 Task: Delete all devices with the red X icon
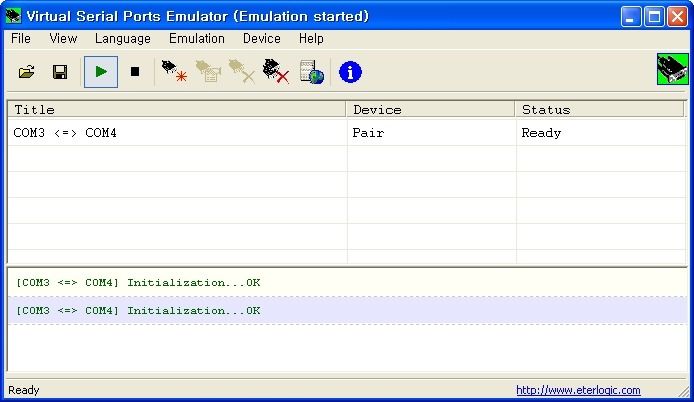coord(276,72)
